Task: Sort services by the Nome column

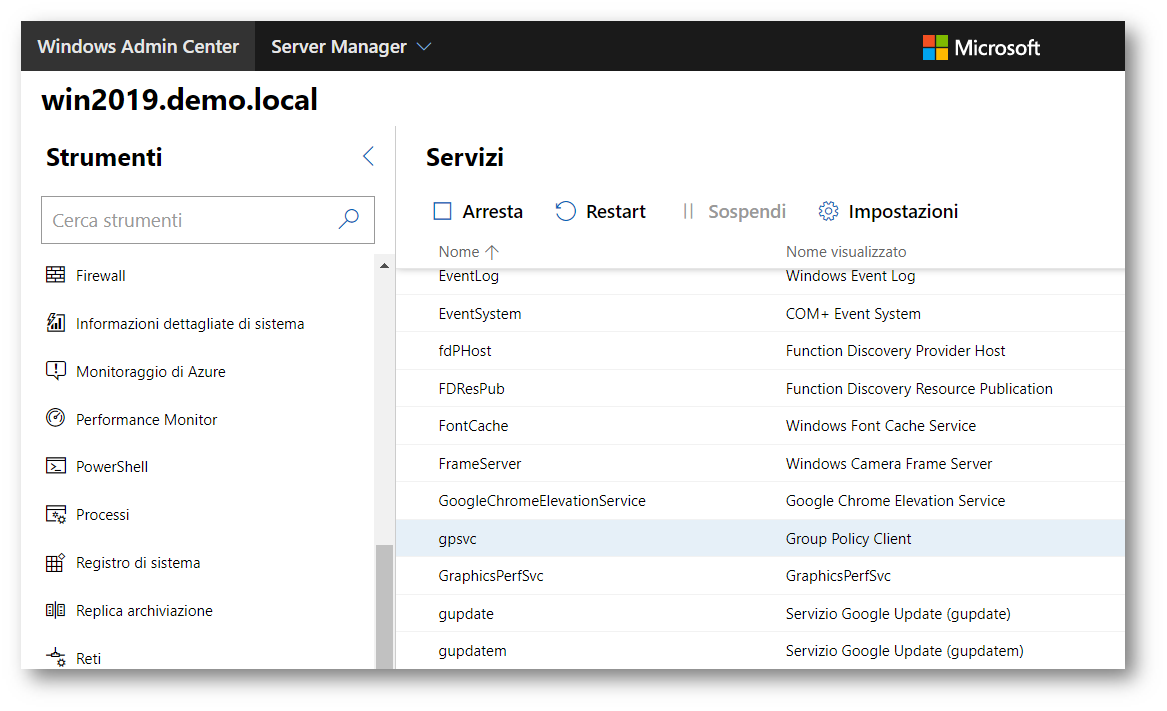Action: [468, 252]
